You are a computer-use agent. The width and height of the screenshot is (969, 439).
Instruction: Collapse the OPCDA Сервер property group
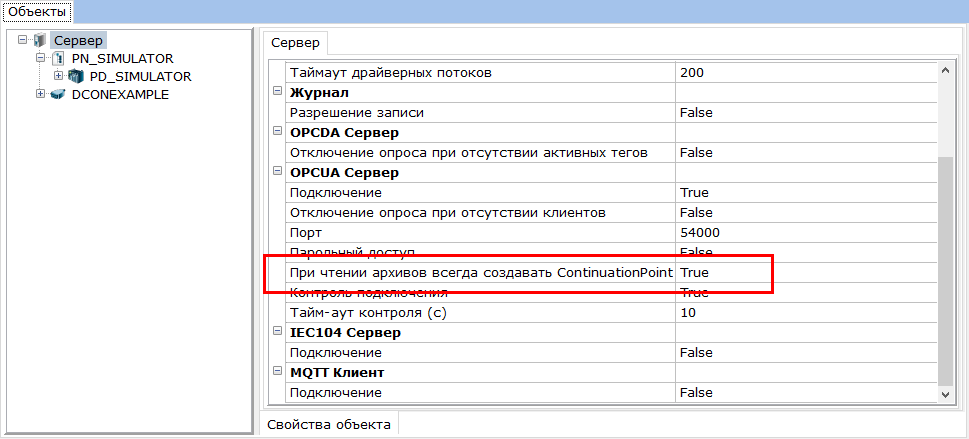pyautogui.click(x=277, y=132)
